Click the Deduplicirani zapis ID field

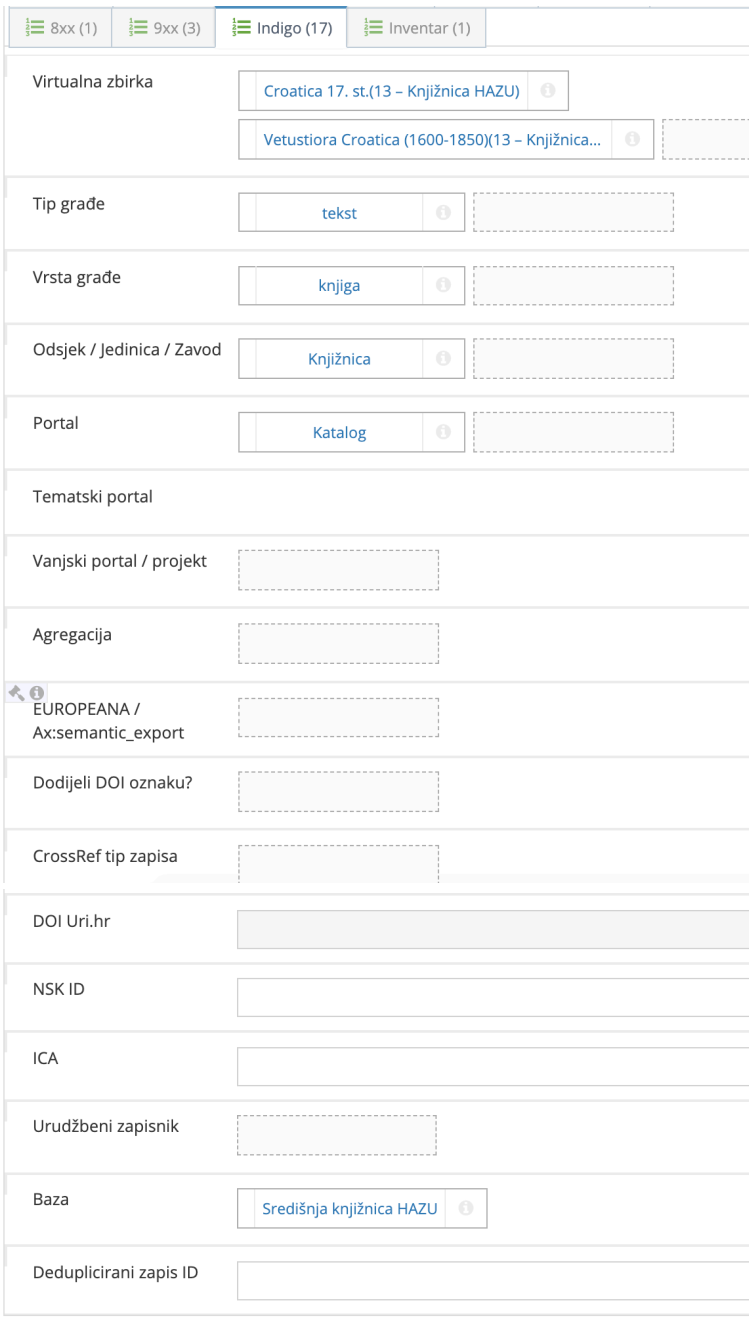pyautogui.click(x=492, y=1281)
